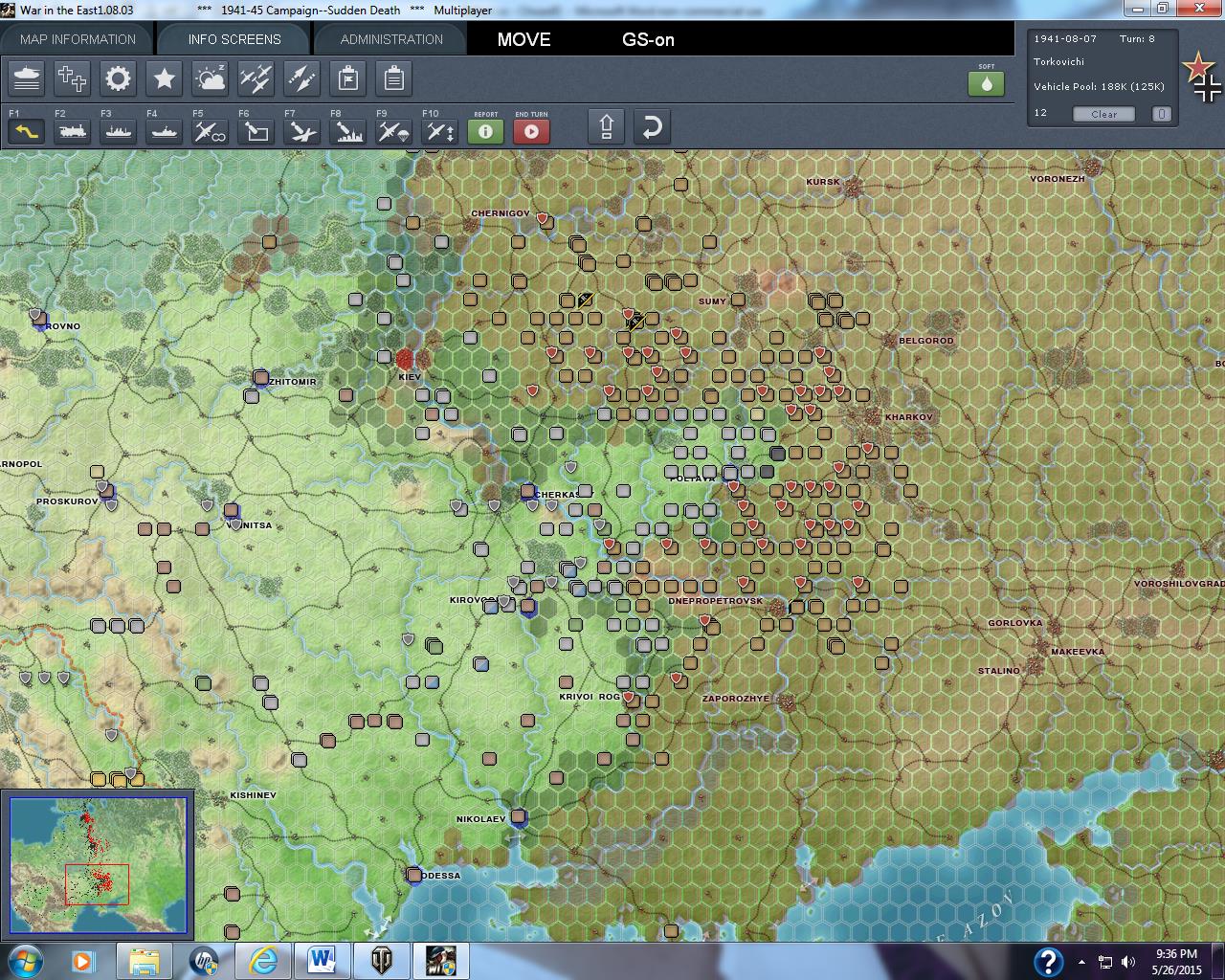Click the volume speaker tray icon
1225x980 pixels.
(x=1127, y=962)
